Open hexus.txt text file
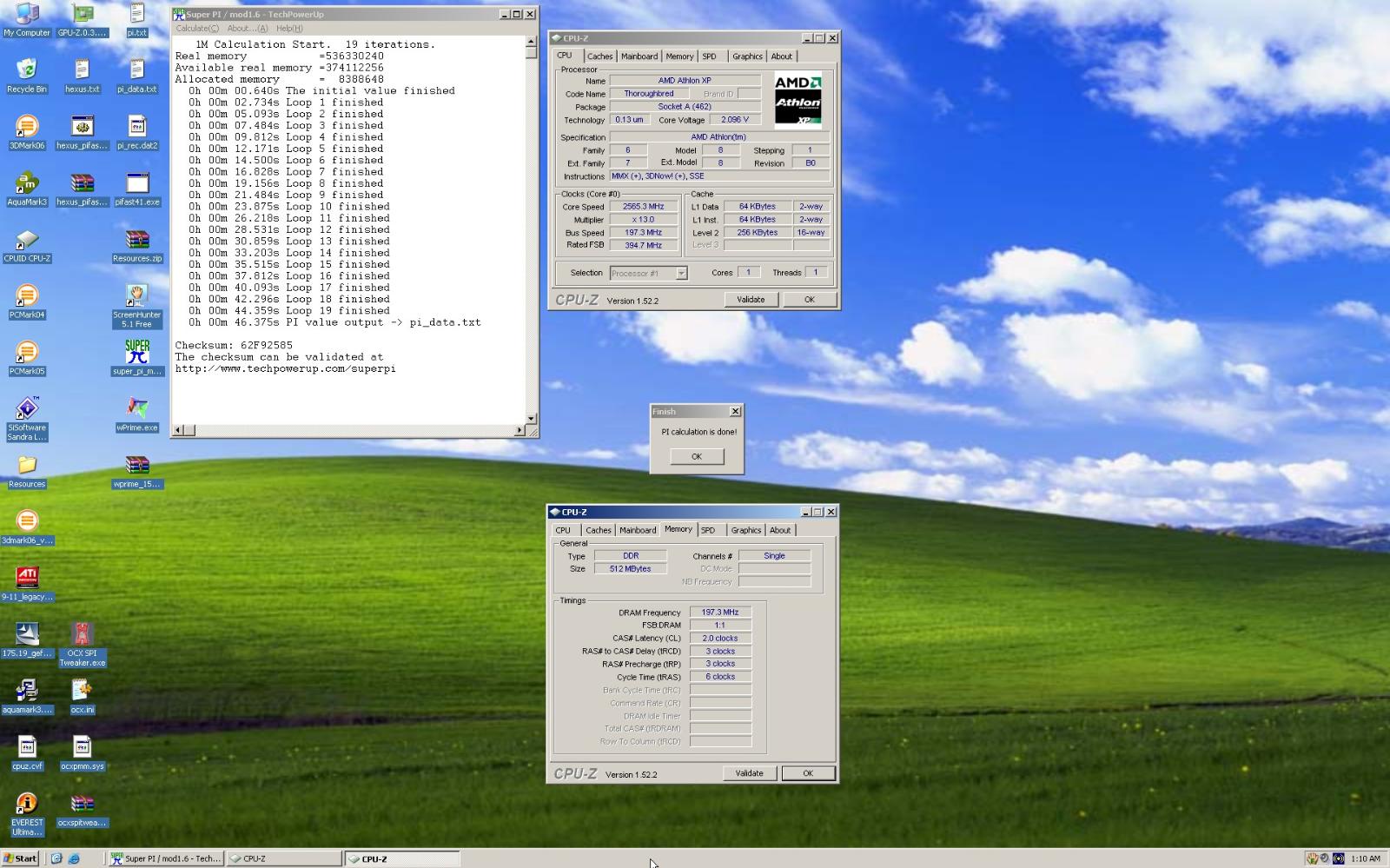The height and width of the screenshot is (868, 1390). (x=83, y=76)
